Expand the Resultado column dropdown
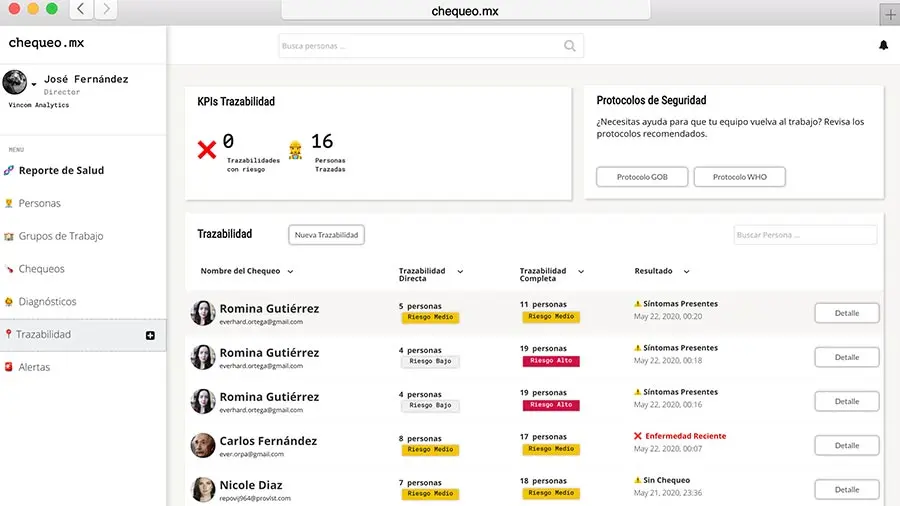 [686, 271]
